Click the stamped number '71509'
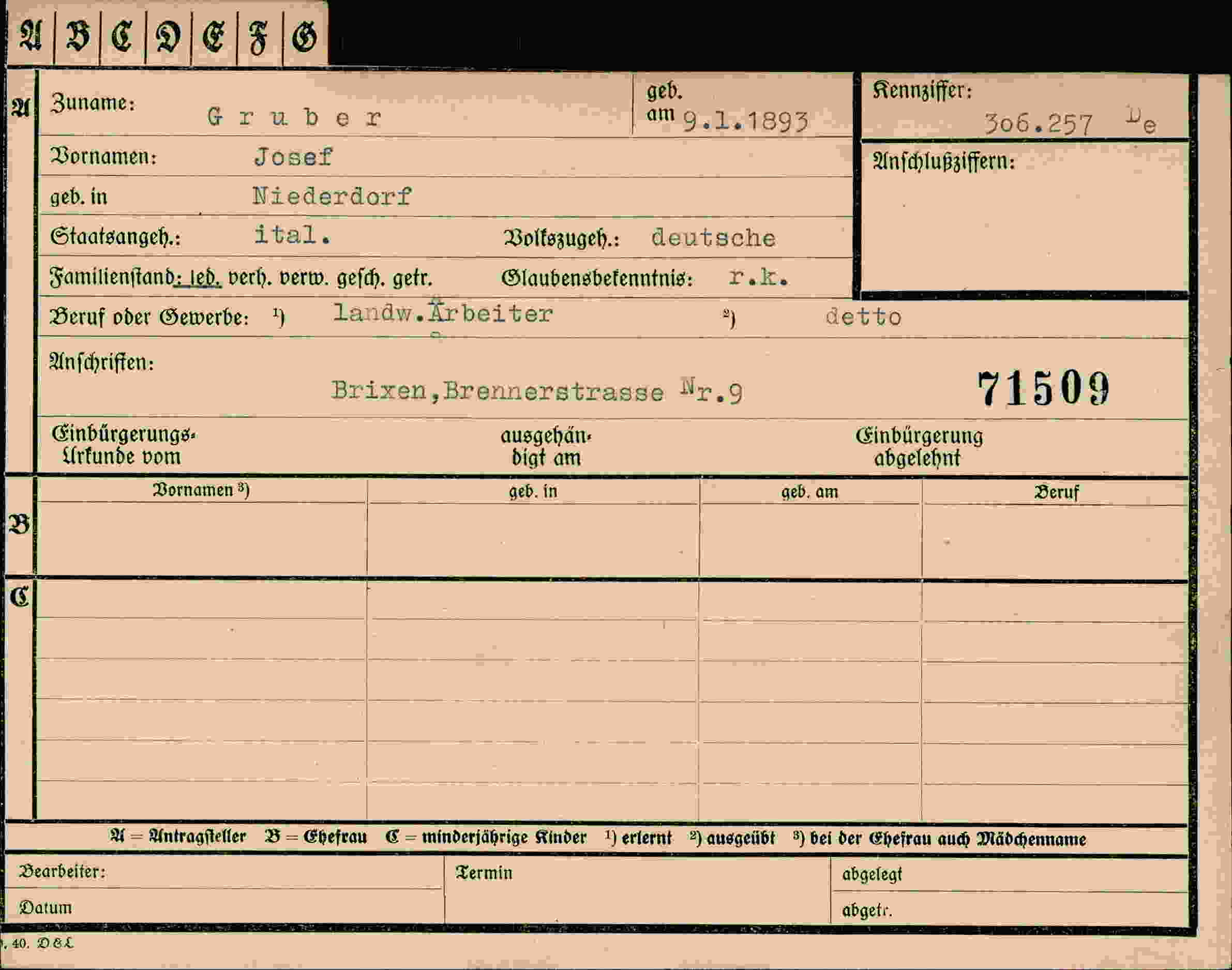Image resolution: width=1232 pixels, height=970 pixels. [1043, 389]
